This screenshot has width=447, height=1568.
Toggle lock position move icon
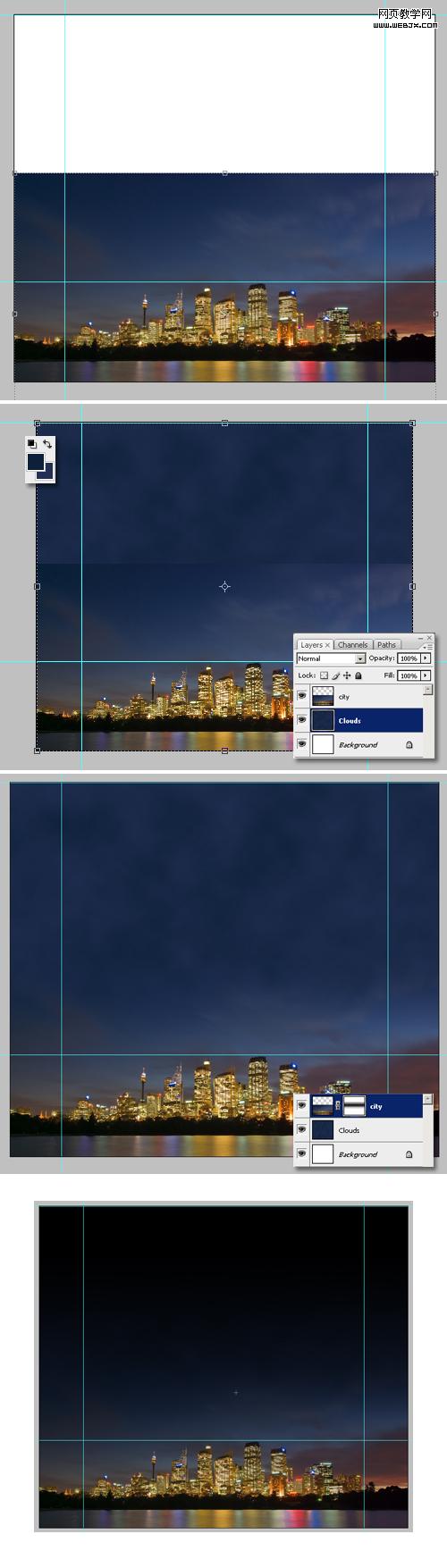coord(347,675)
